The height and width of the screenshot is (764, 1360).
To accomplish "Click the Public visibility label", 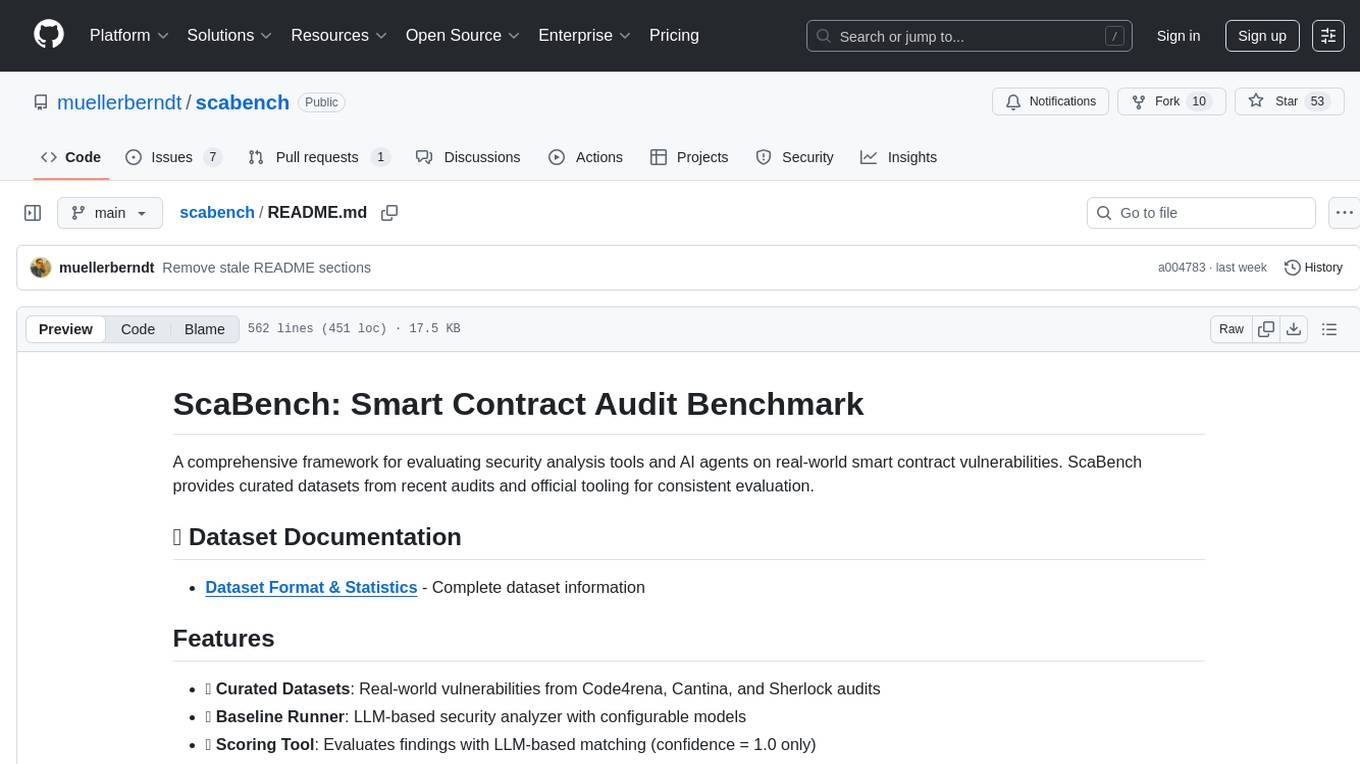I will pyautogui.click(x=322, y=102).
